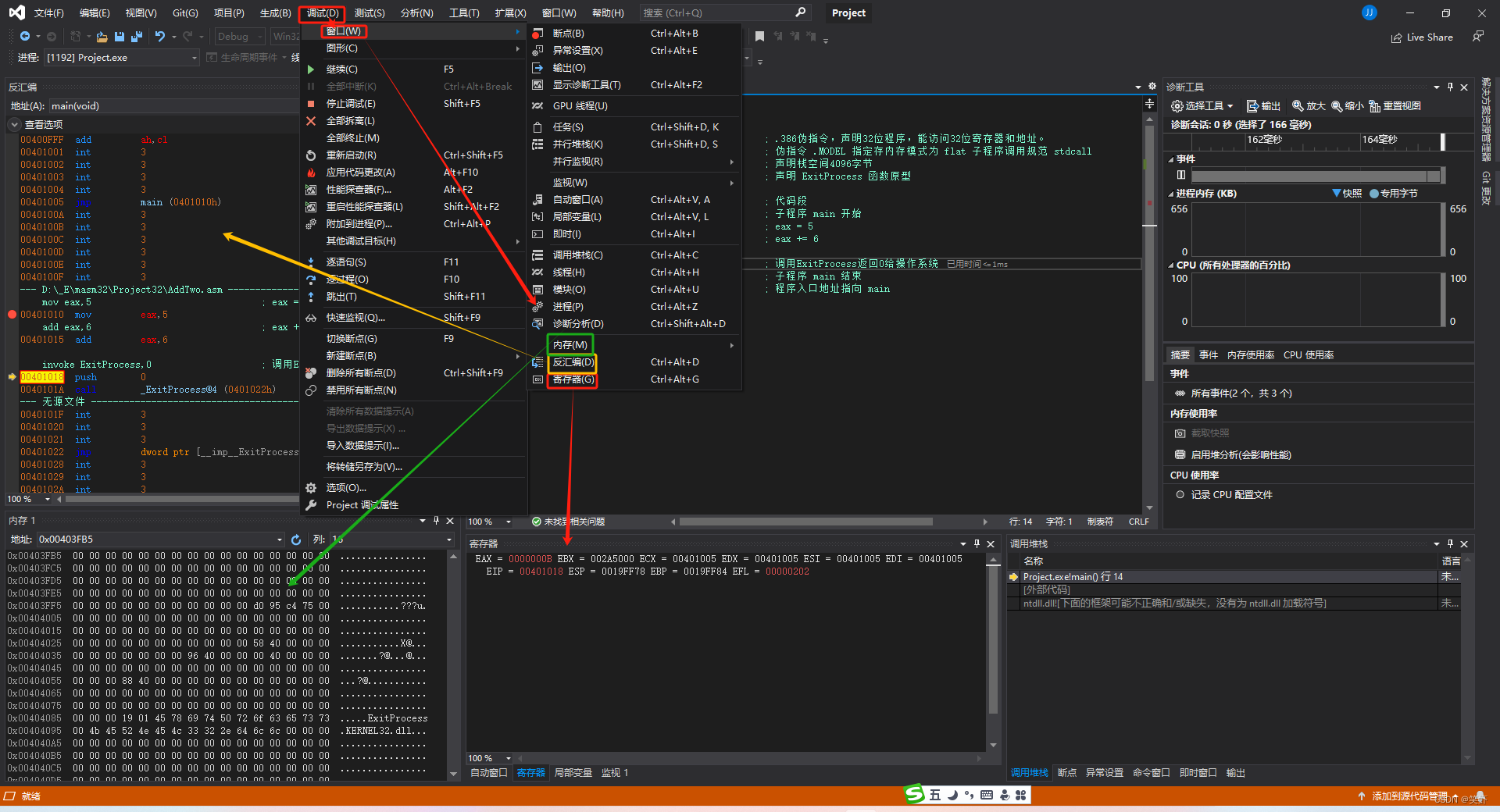Click 继续(C) continue menu item
Image resolution: width=1500 pixels, height=812 pixels.
(412, 69)
